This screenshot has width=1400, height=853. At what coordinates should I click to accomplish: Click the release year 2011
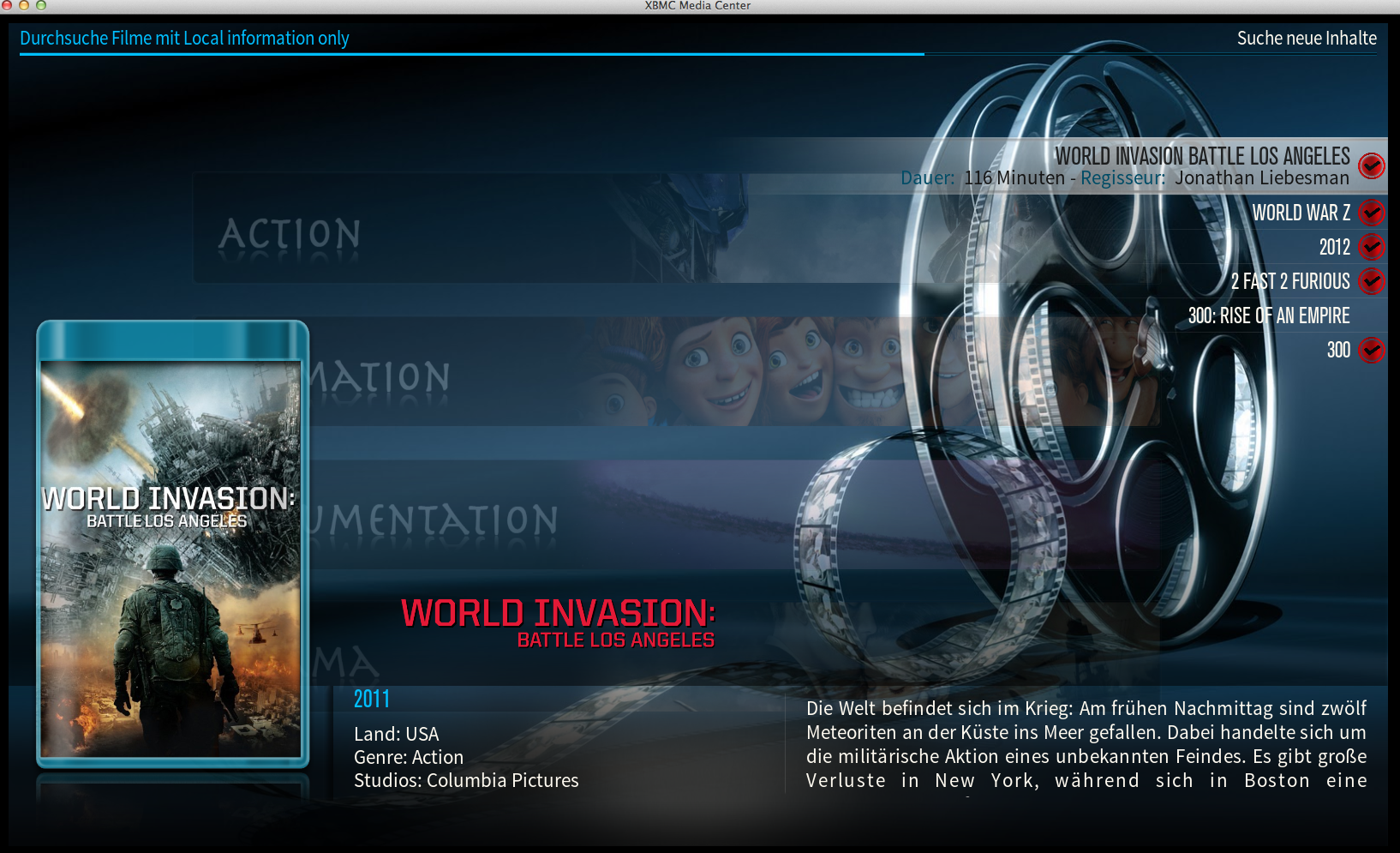pos(372,700)
